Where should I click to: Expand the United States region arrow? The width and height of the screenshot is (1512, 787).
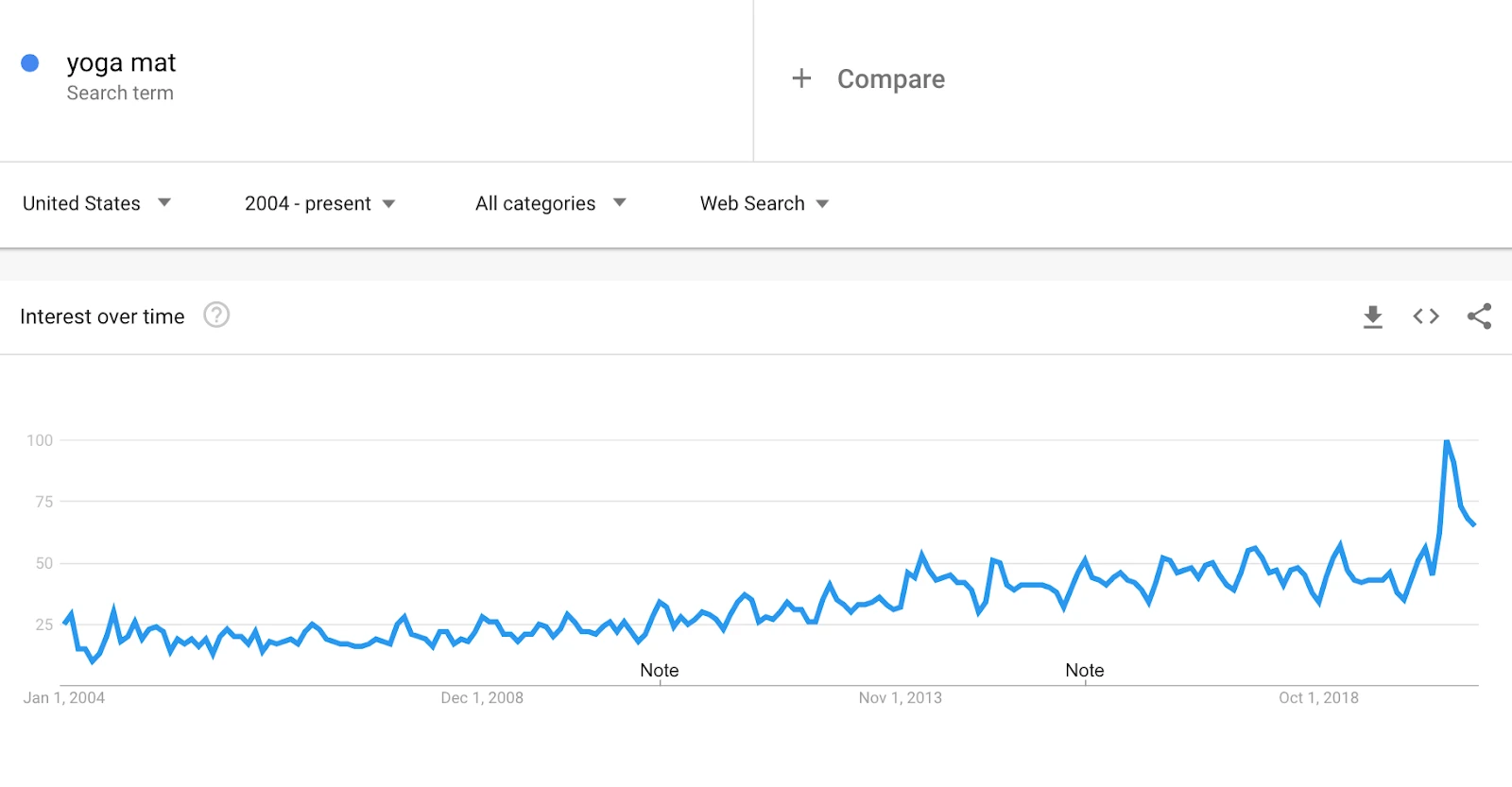[164, 202]
